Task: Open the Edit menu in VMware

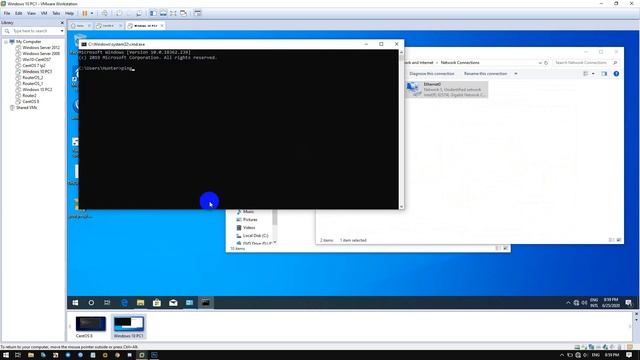Action: [19, 13]
